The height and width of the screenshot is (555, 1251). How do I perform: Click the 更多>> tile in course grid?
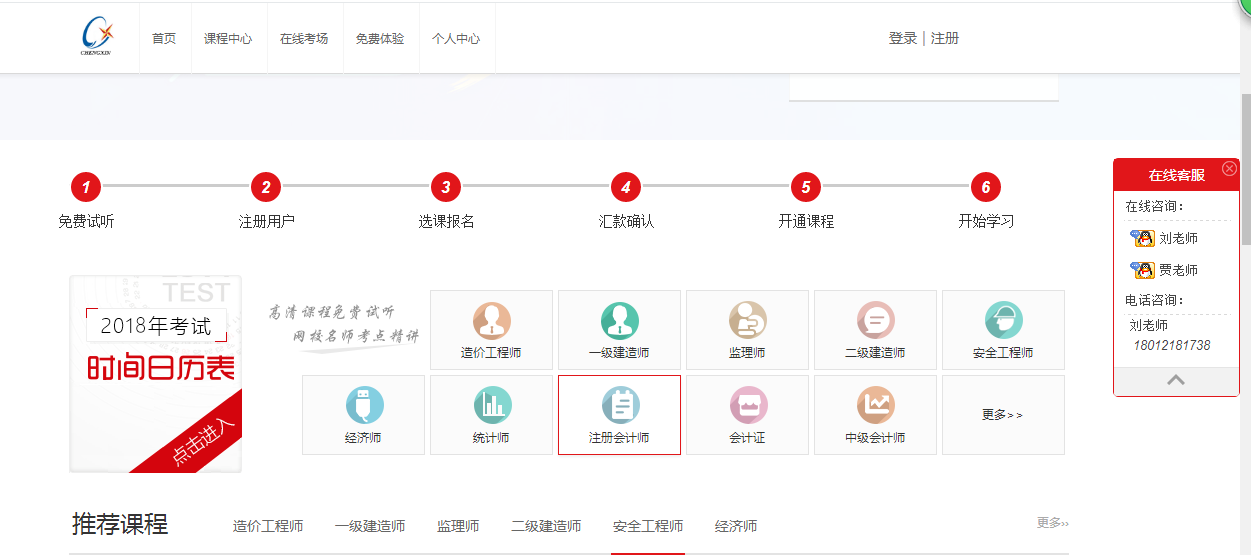coord(1003,415)
